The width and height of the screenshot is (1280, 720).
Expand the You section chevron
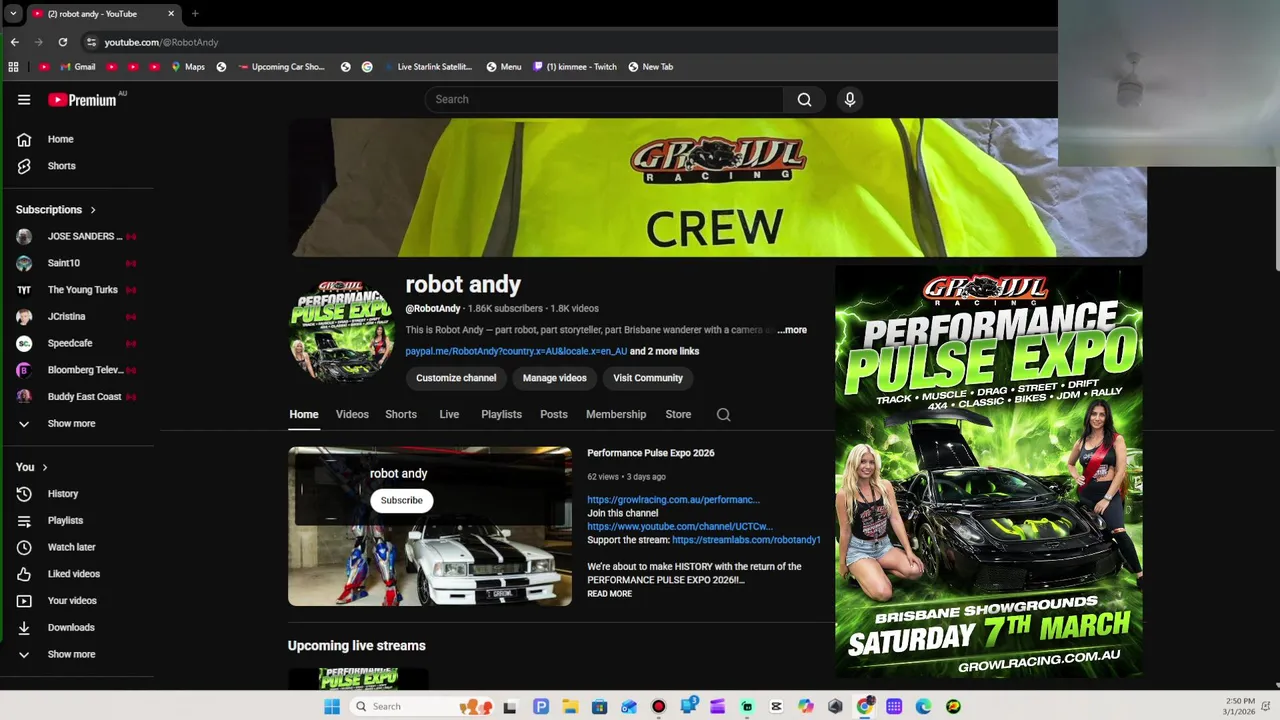pyautogui.click(x=45, y=467)
